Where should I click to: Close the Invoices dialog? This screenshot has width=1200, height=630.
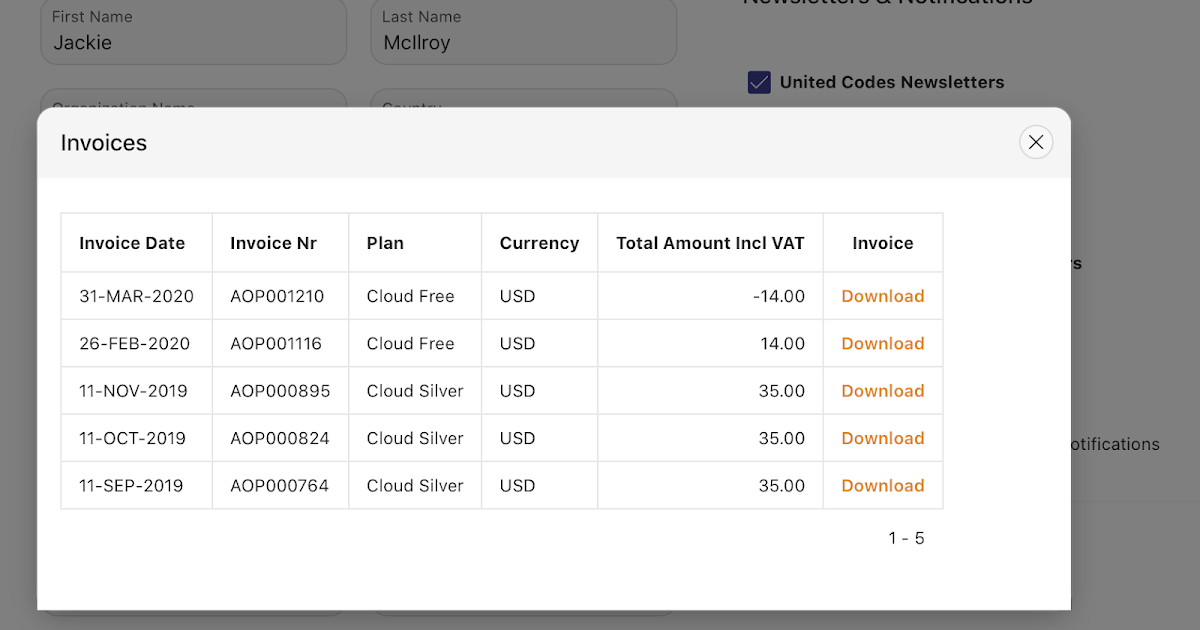1036,142
